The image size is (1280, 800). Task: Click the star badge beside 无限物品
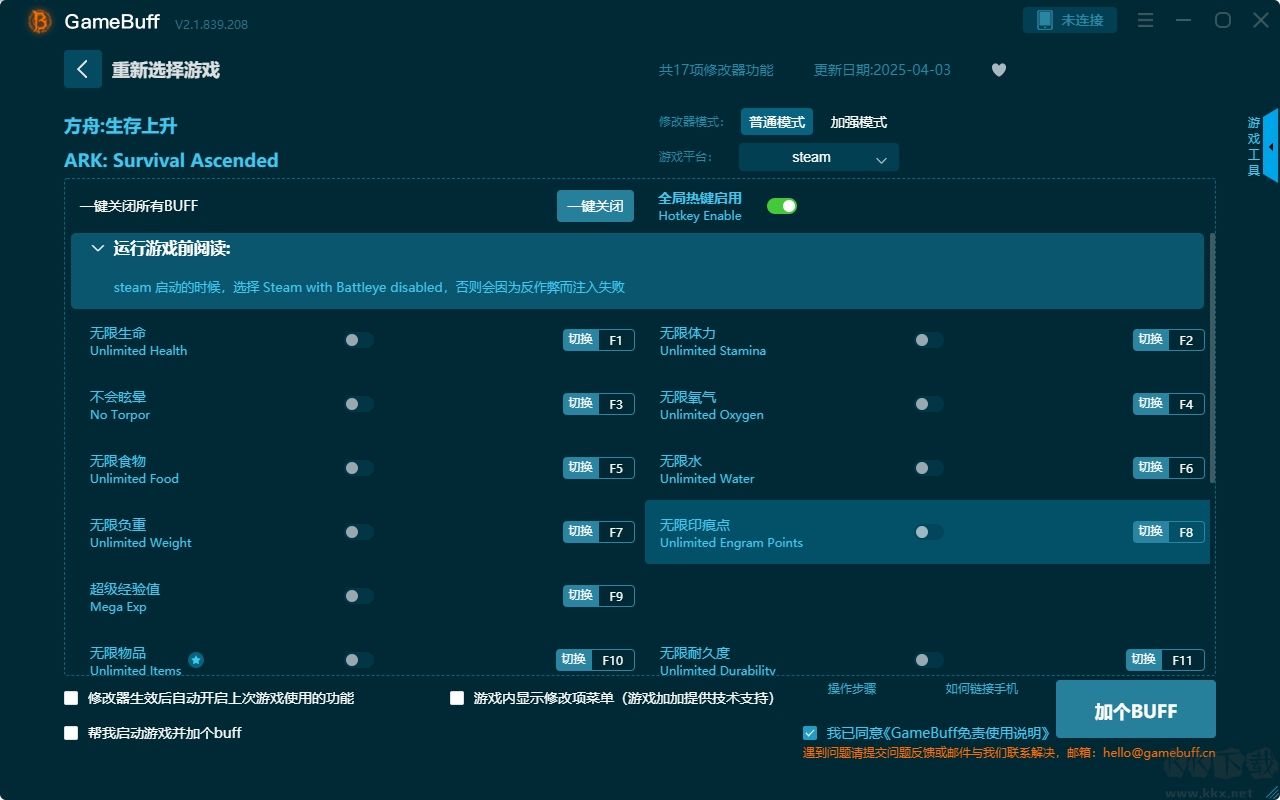coord(196,660)
